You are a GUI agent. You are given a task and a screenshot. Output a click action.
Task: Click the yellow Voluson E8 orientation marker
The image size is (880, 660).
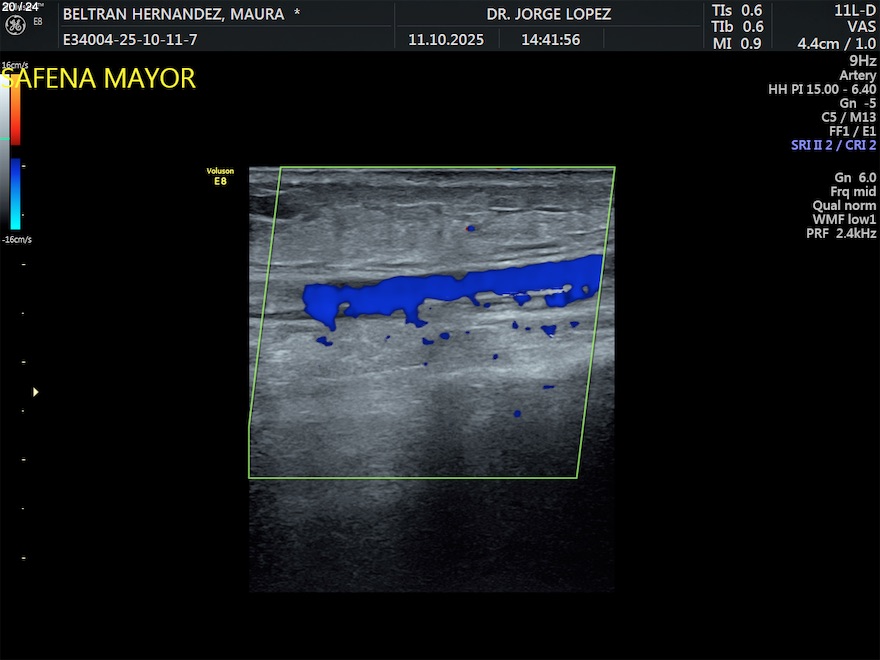tap(219, 176)
